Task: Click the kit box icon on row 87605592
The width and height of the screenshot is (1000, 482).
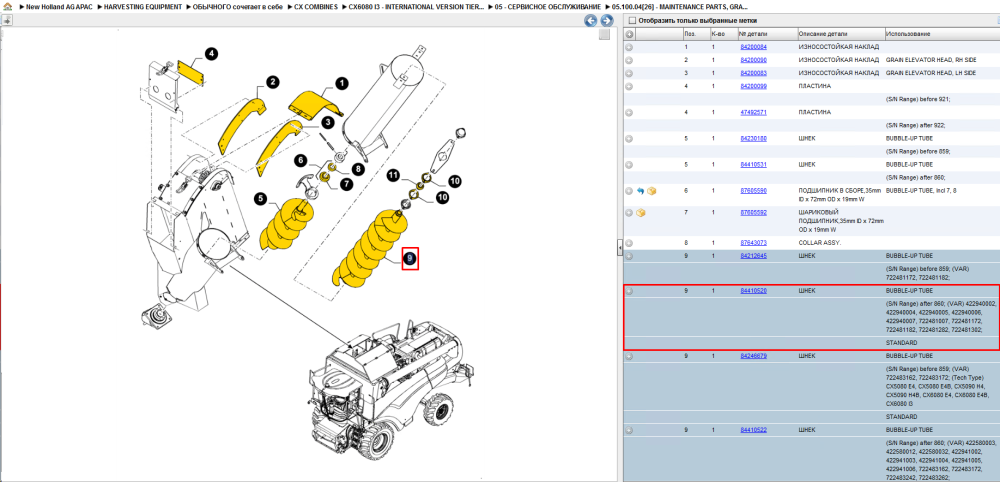Action: 641,212
